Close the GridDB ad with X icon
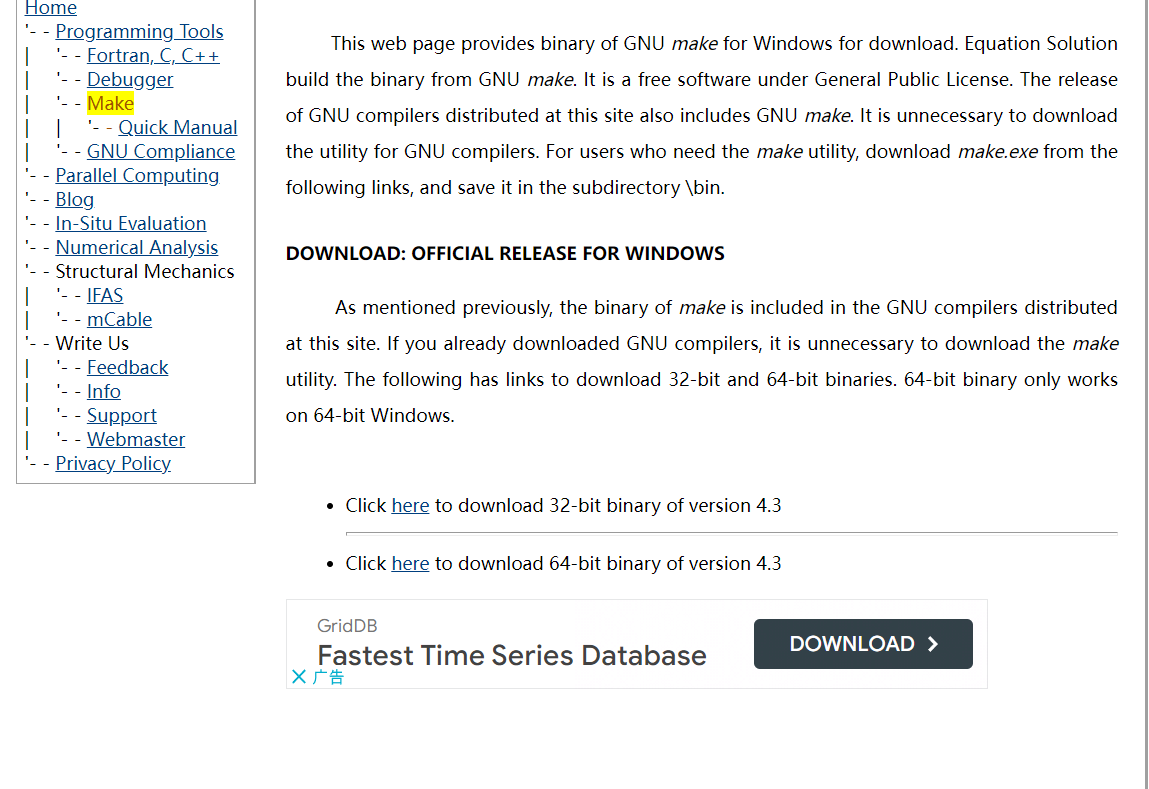The image size is (1149, 789). point(298,677)
